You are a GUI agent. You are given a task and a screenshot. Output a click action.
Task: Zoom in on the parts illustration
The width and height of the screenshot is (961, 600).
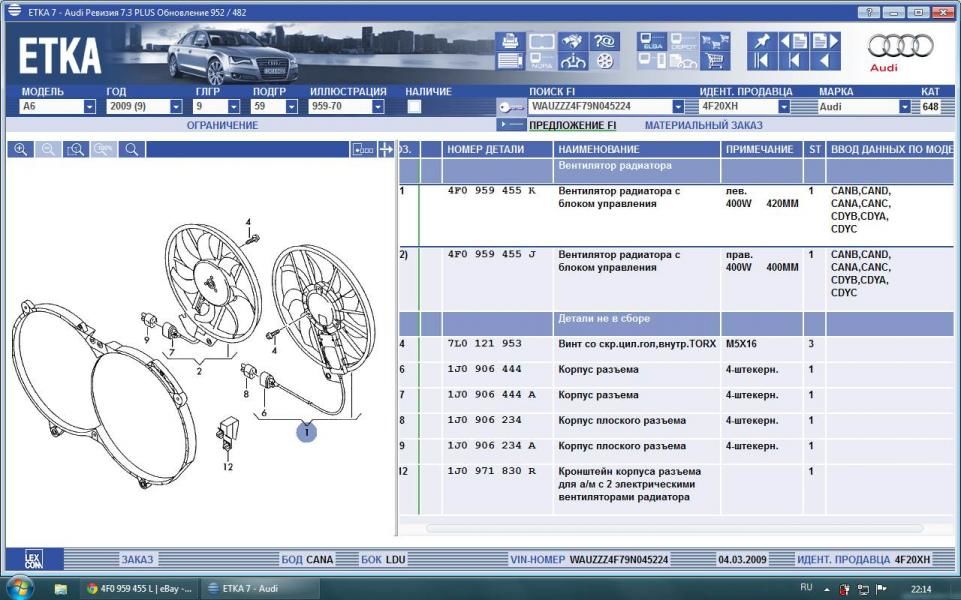point(20,149)
